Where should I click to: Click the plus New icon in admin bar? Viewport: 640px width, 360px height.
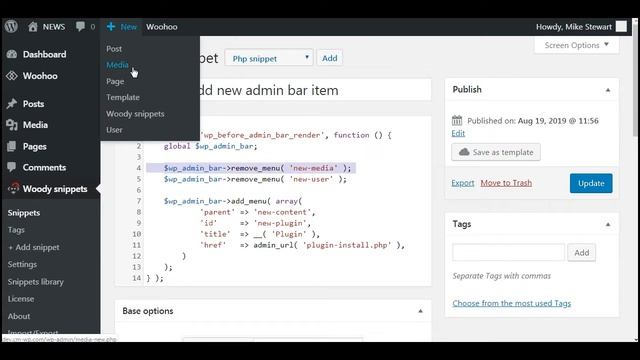pyautogui.click(x=111, y=27)
